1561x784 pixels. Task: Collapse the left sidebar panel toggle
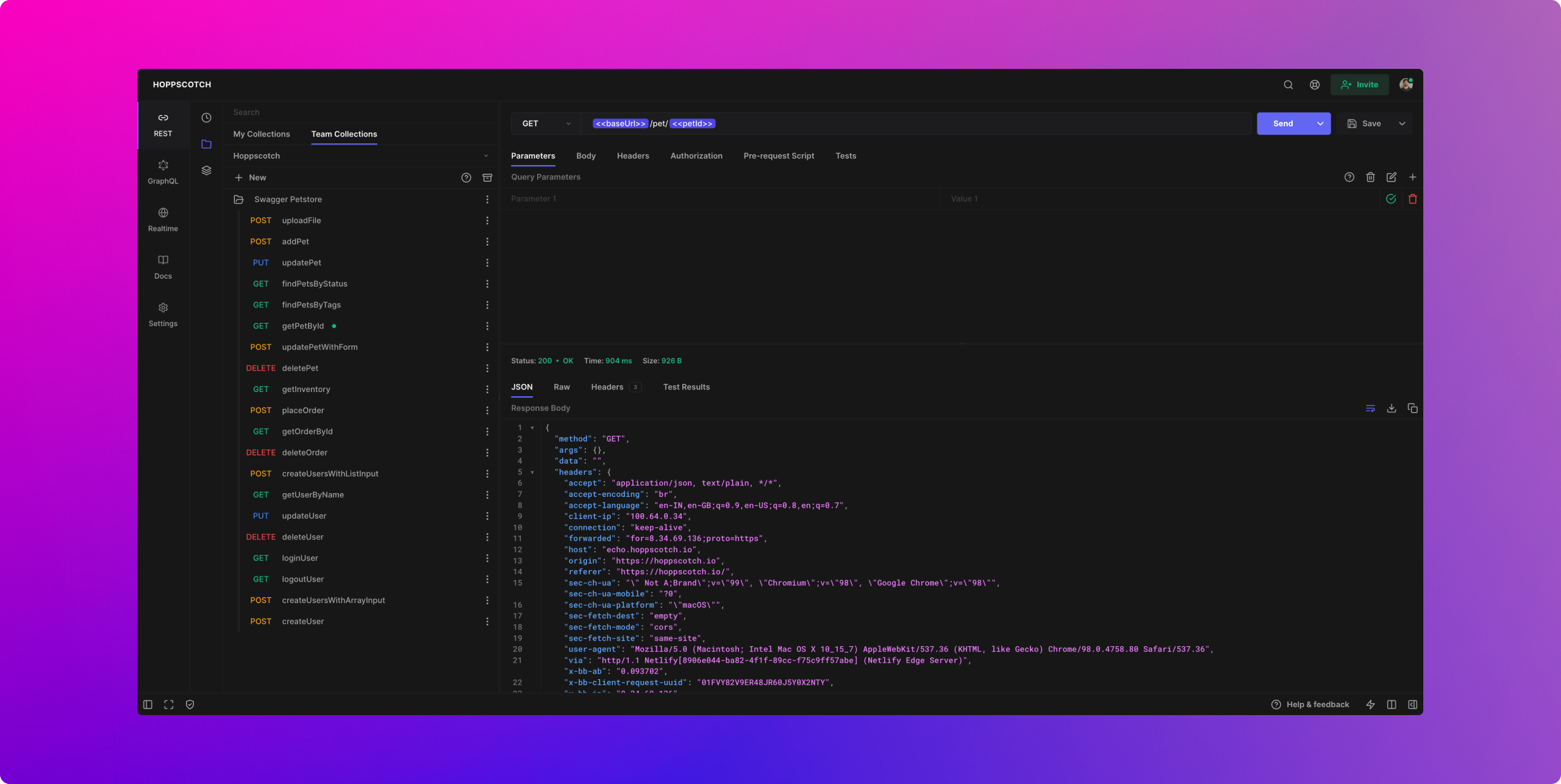tap(148, 705)
